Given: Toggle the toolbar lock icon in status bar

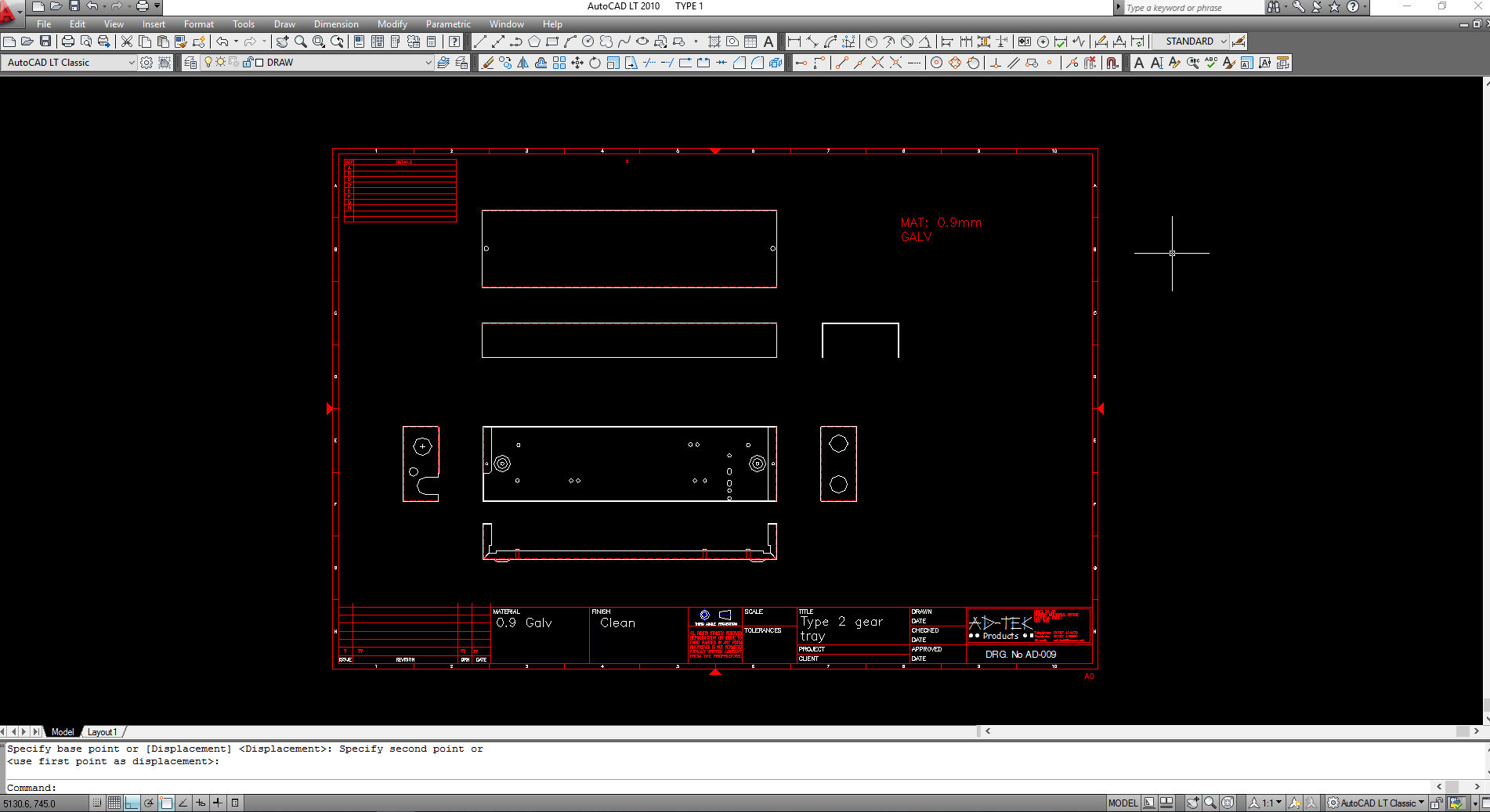Looking at the screenshot, I should tap(1437, 803).
